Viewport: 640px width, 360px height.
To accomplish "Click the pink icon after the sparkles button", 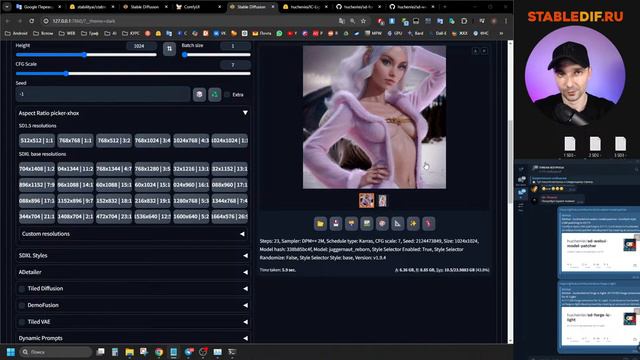I will coord(429,223).
